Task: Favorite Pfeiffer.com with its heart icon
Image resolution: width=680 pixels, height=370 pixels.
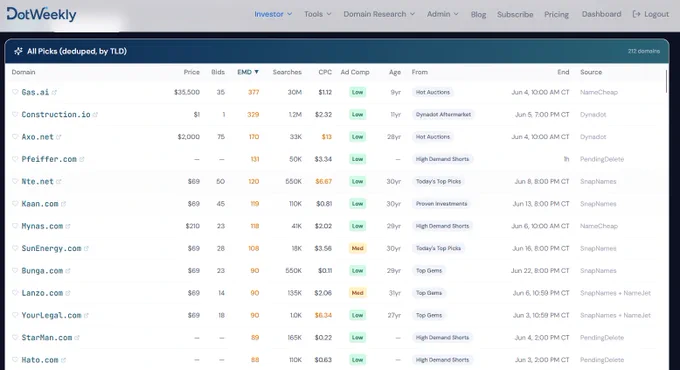Action: 15,159
